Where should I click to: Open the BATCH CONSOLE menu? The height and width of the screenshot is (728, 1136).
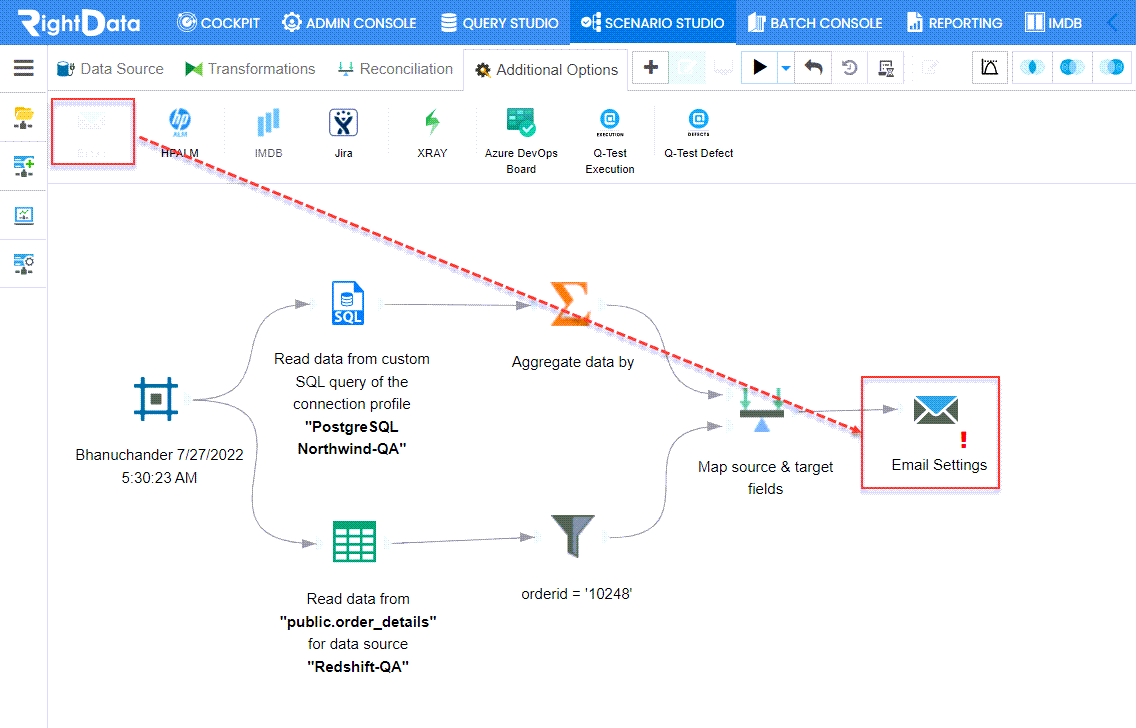coord(815,22)
